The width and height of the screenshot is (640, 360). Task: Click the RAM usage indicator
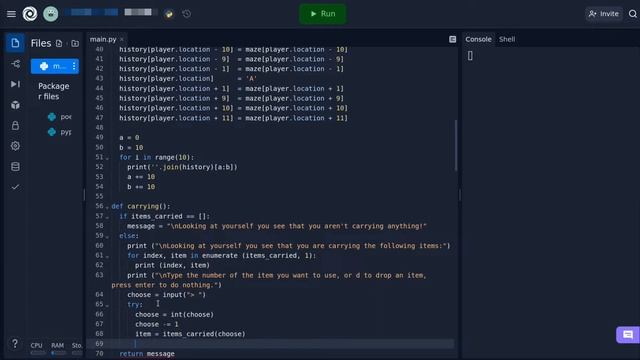pos(58,348)
